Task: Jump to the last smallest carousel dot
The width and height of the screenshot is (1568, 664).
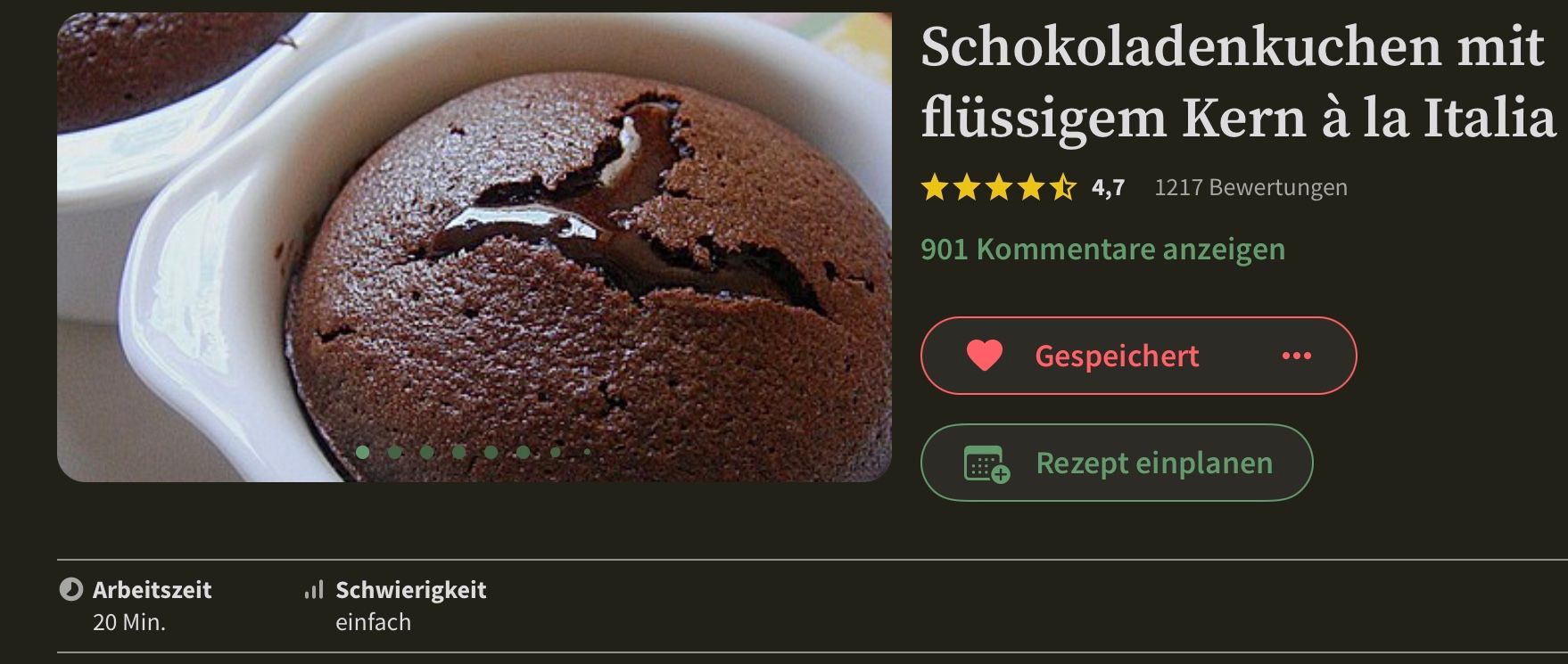Action: point(587,452)
